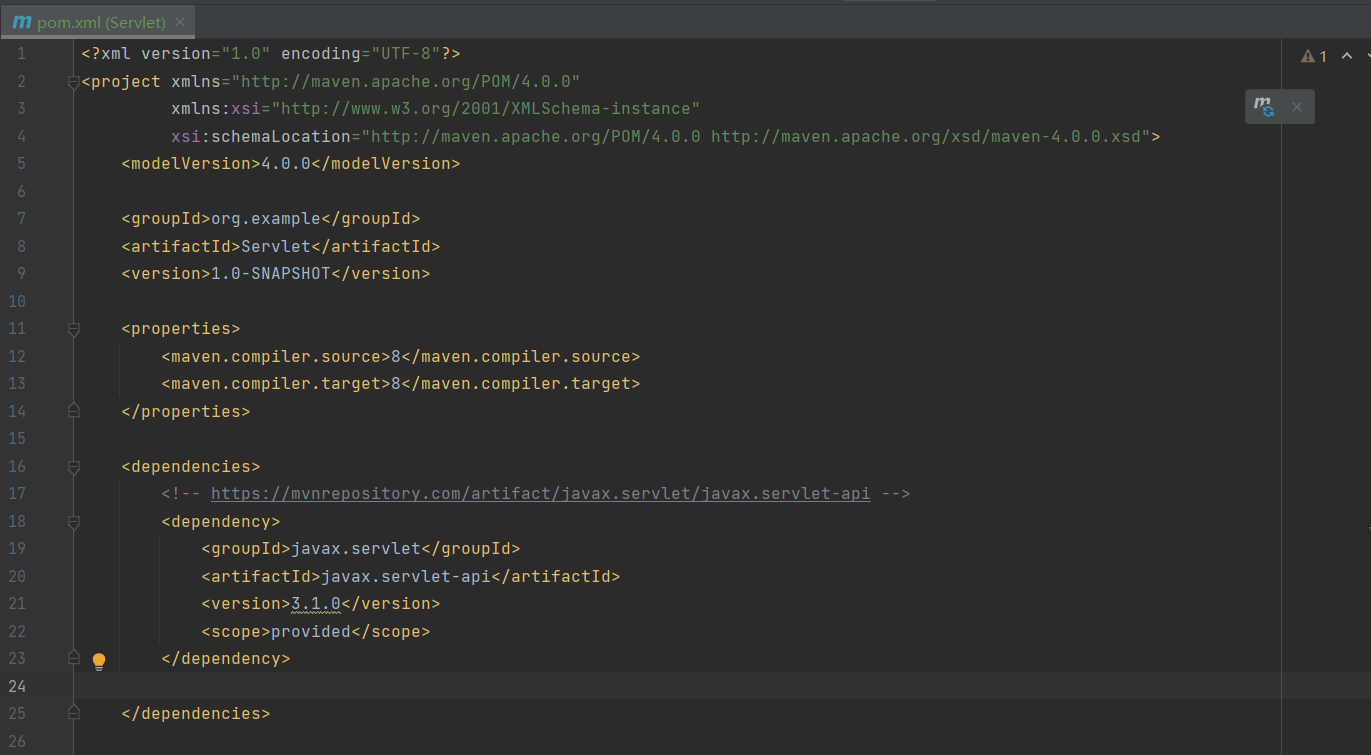The image size is (1371, 755).
Task: Click the Load Maven Changes reload icon
Action: (1265, 107)
